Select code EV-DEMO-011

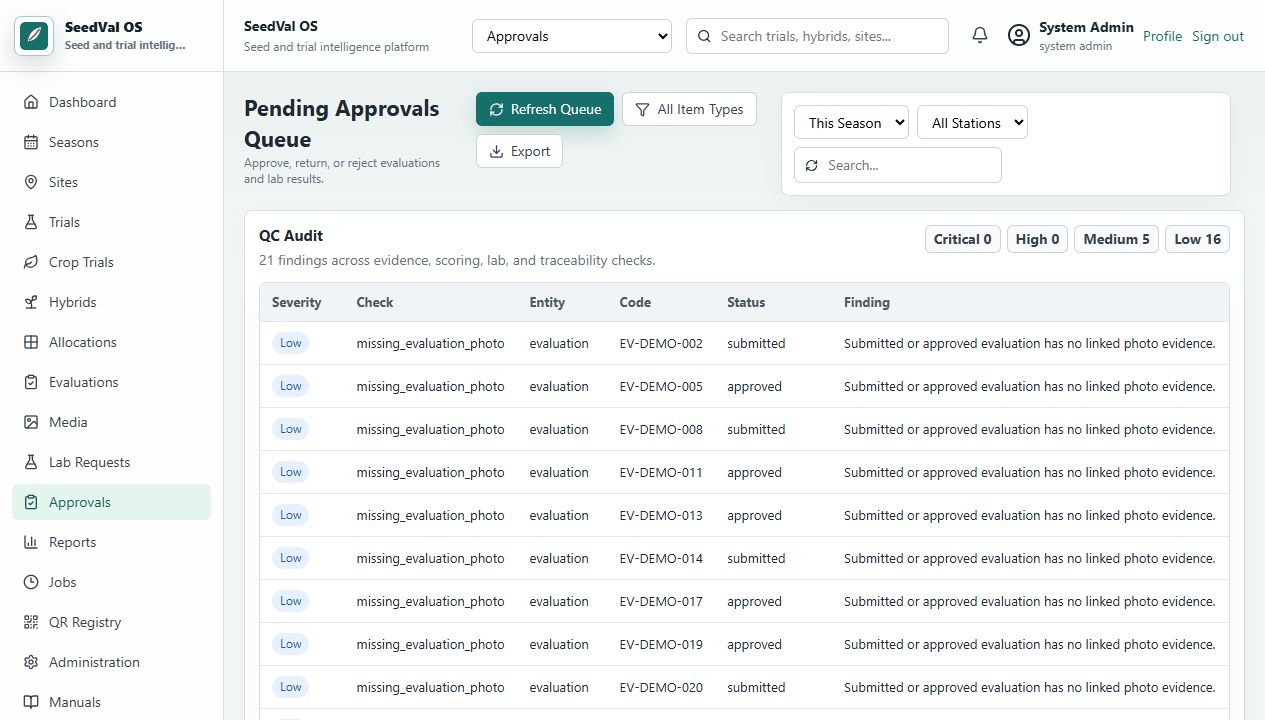coord(661,472)
